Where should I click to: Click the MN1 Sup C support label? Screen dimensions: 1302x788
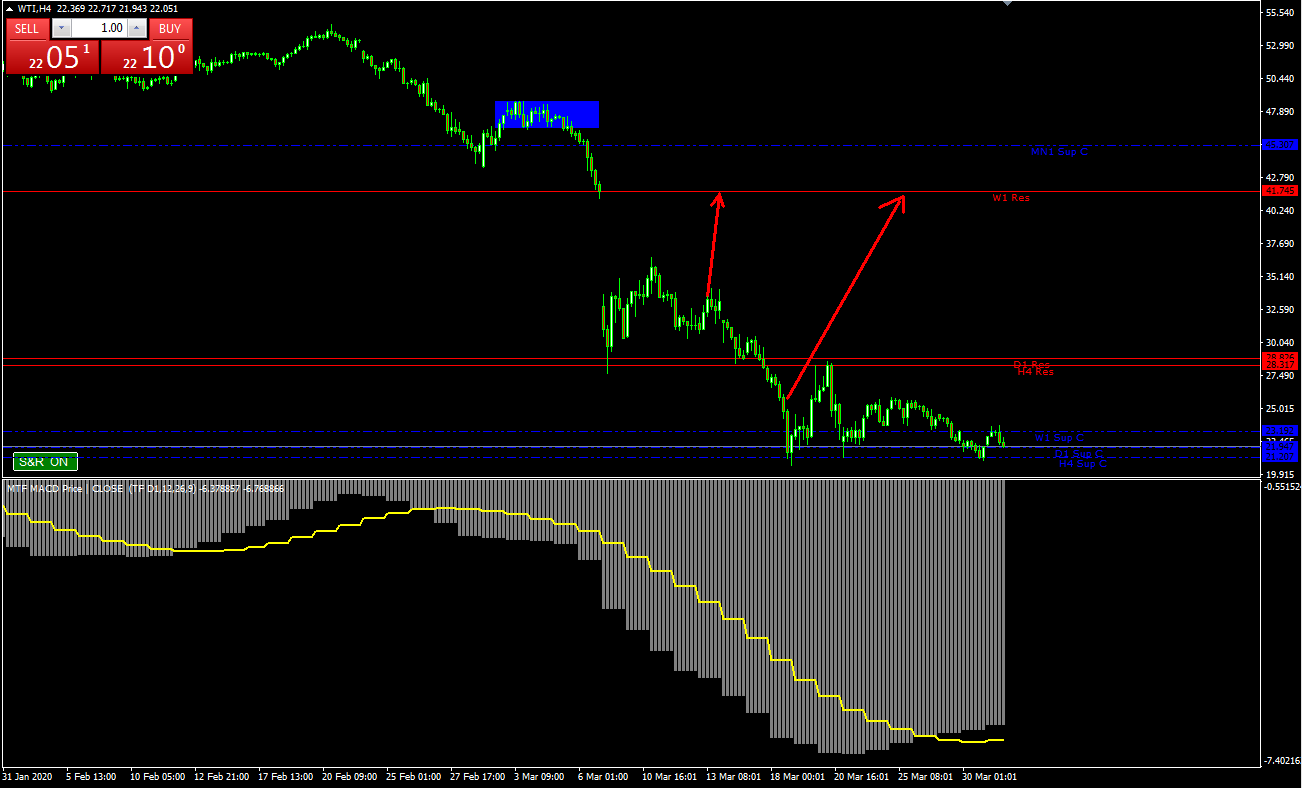pos(1058,152)
